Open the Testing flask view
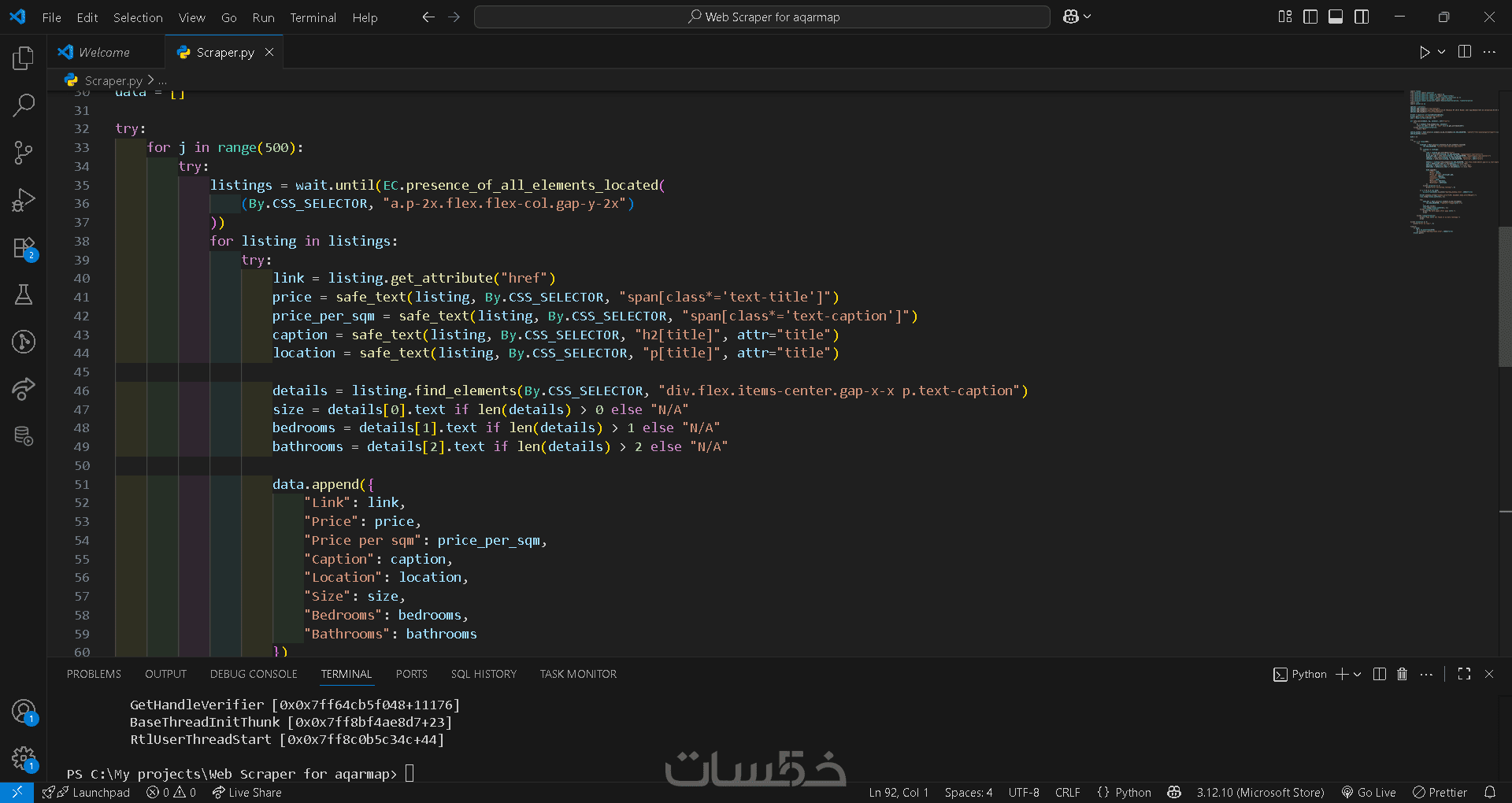 (x=24, y=294)
